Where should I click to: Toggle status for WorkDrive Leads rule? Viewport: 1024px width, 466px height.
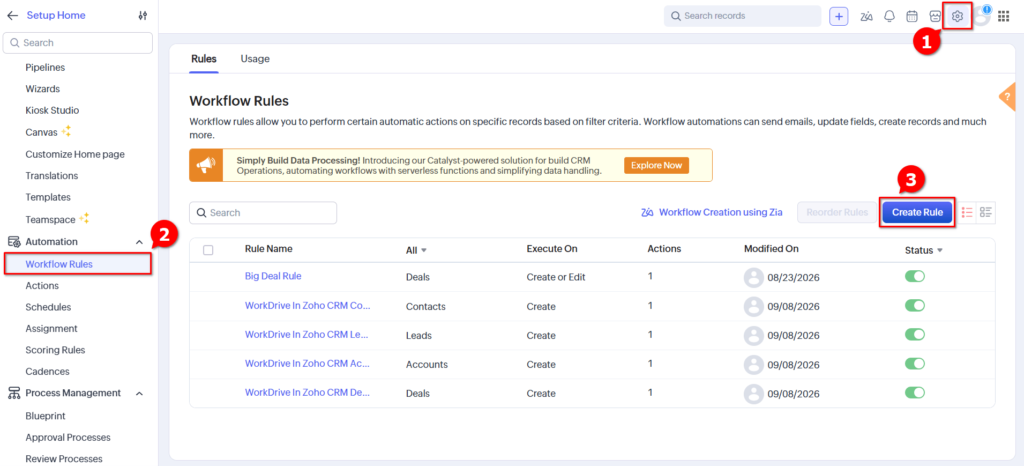point(915,334)
